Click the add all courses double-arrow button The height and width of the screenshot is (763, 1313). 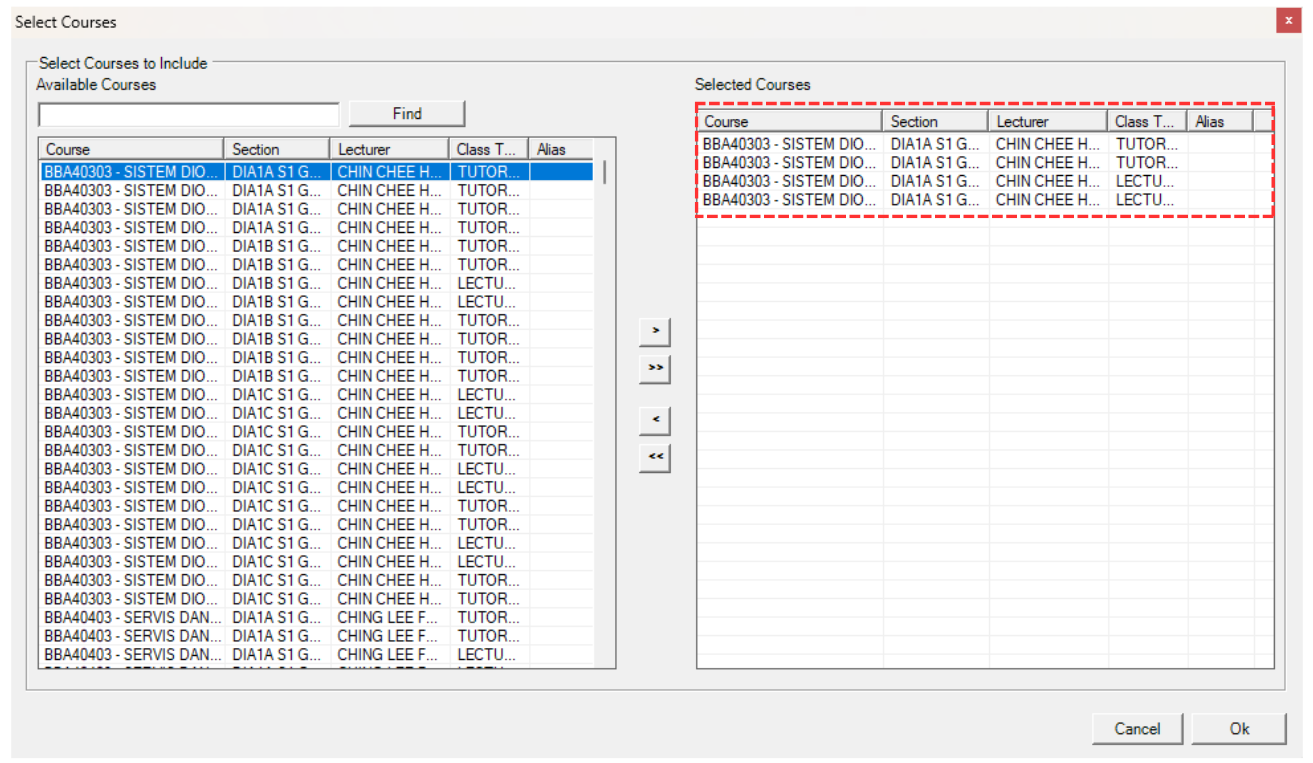tap(655, 368)
